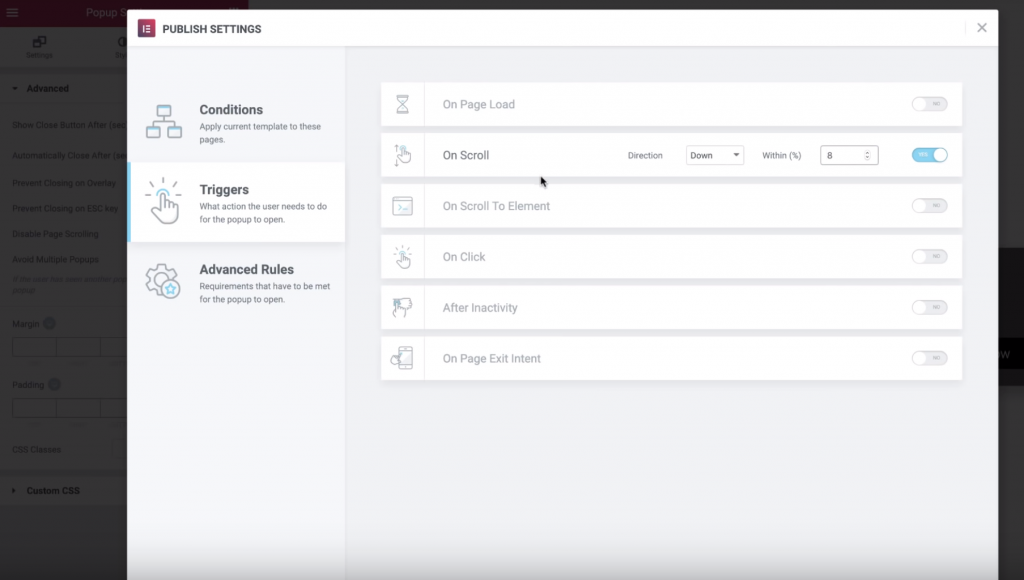The width and height of the screenshot is (1024, 580).
Task: Turn on the On Click toggle
Action: pyautogui.click(x=929, y=257)
